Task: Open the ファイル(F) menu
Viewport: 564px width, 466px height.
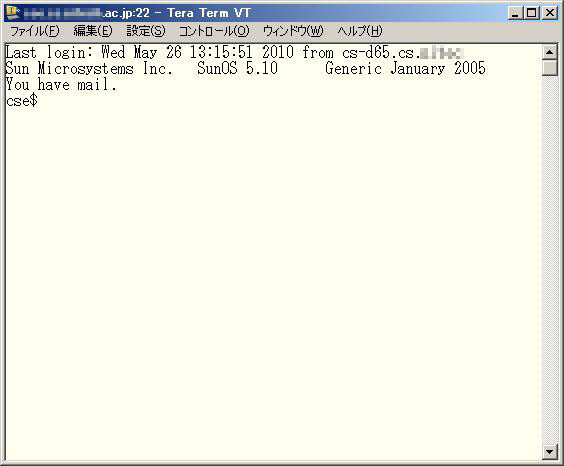Action: coord(35,31)
